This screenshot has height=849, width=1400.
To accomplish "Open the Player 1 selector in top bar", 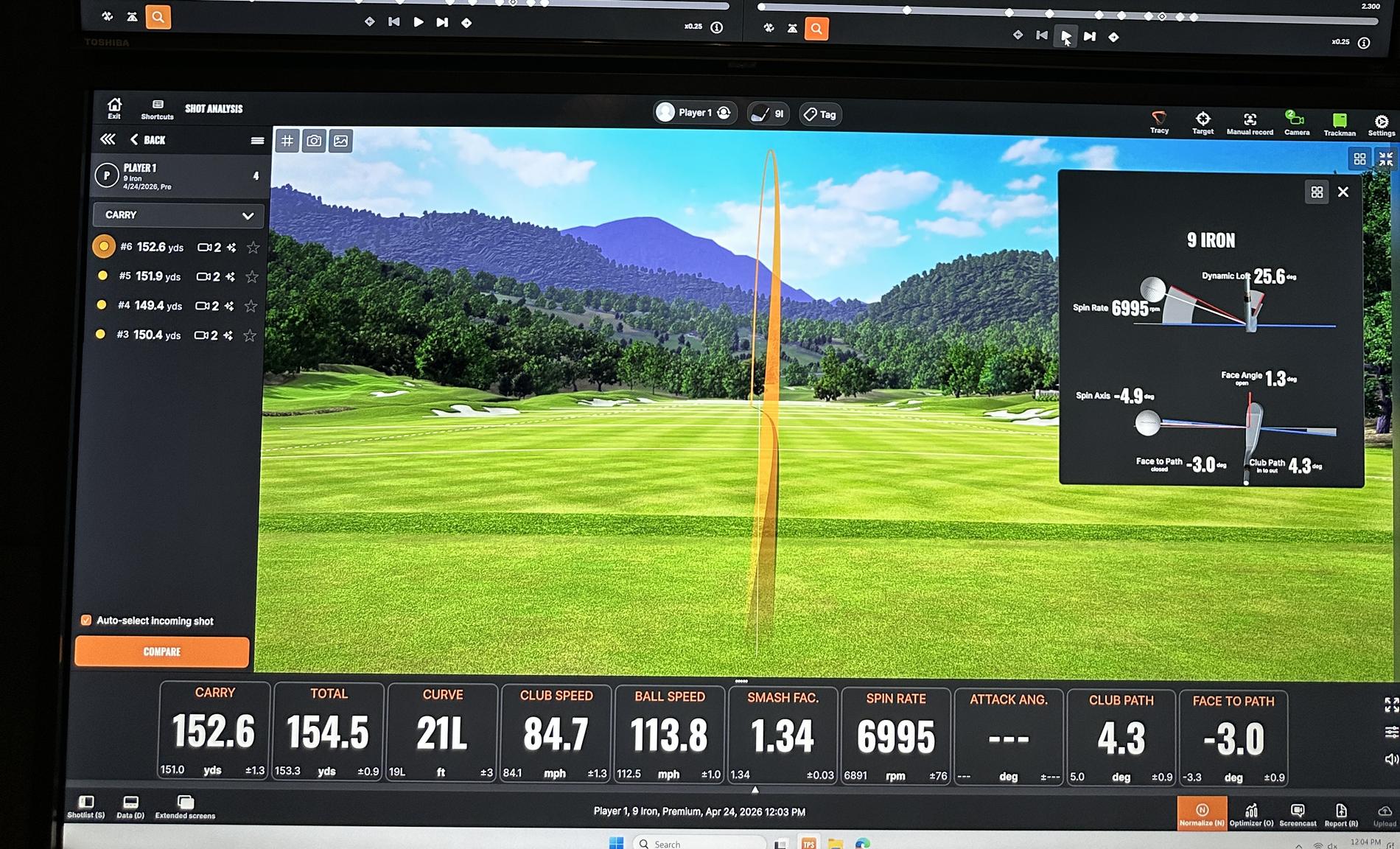I will [x=694, y=112].
